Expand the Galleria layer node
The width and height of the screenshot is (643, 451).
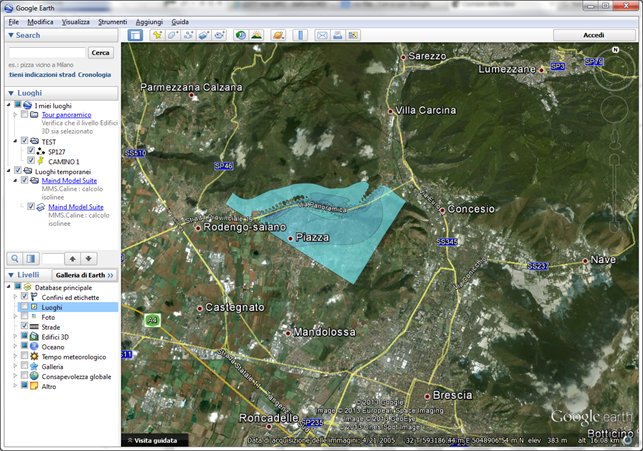(x=16, y=366)
